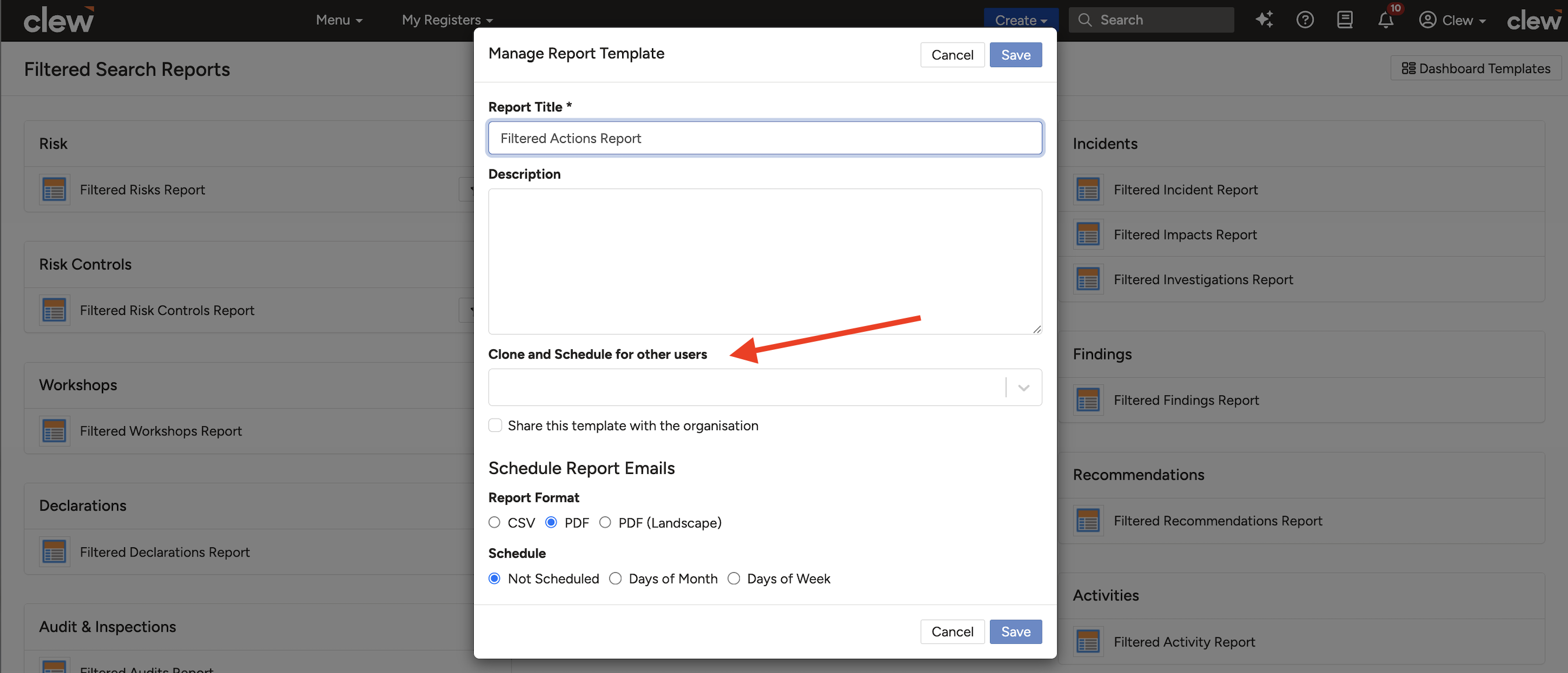Open the Clew user account menu

coord(1452,19)
